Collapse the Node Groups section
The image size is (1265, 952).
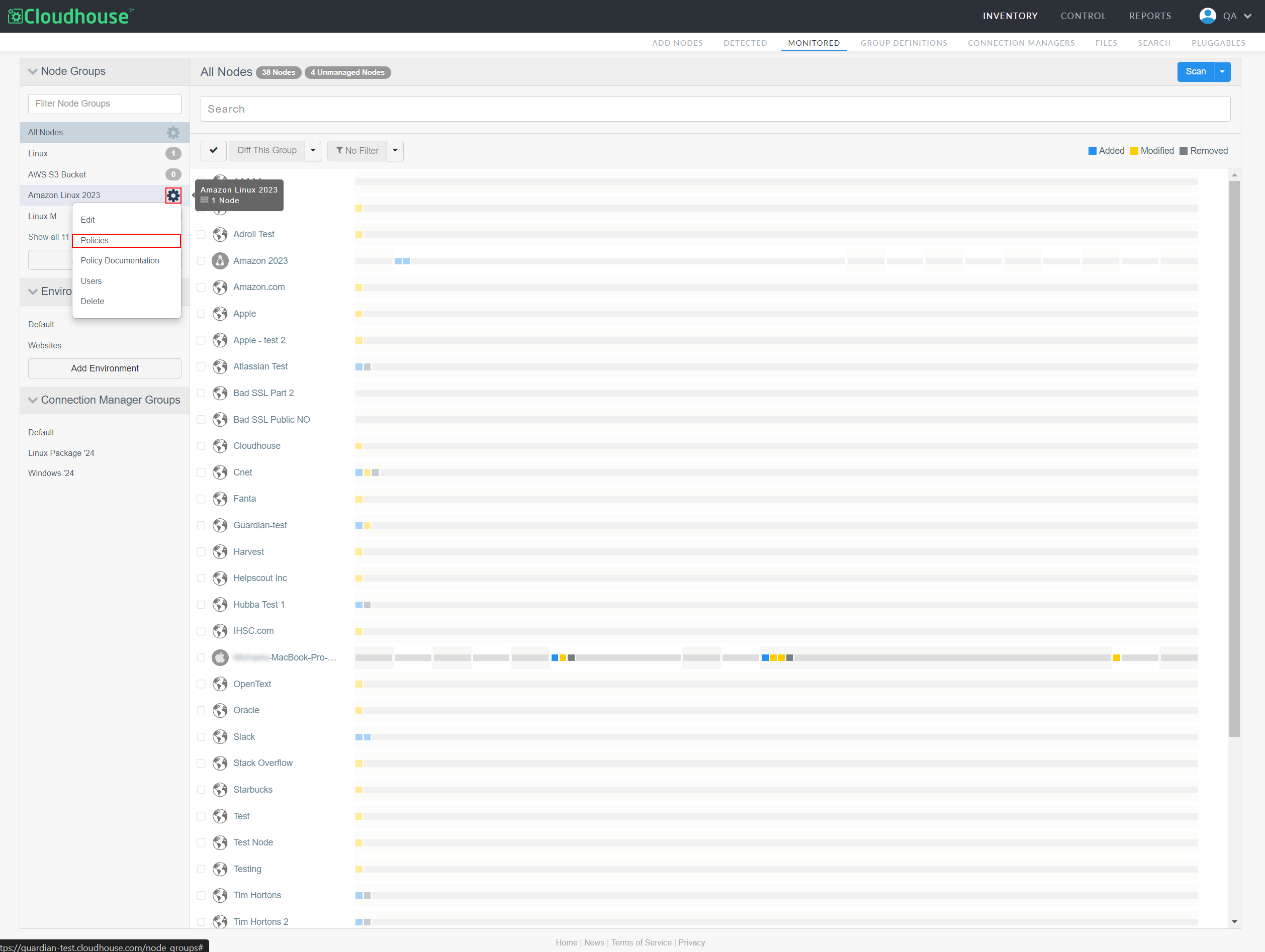click(33, 71)
